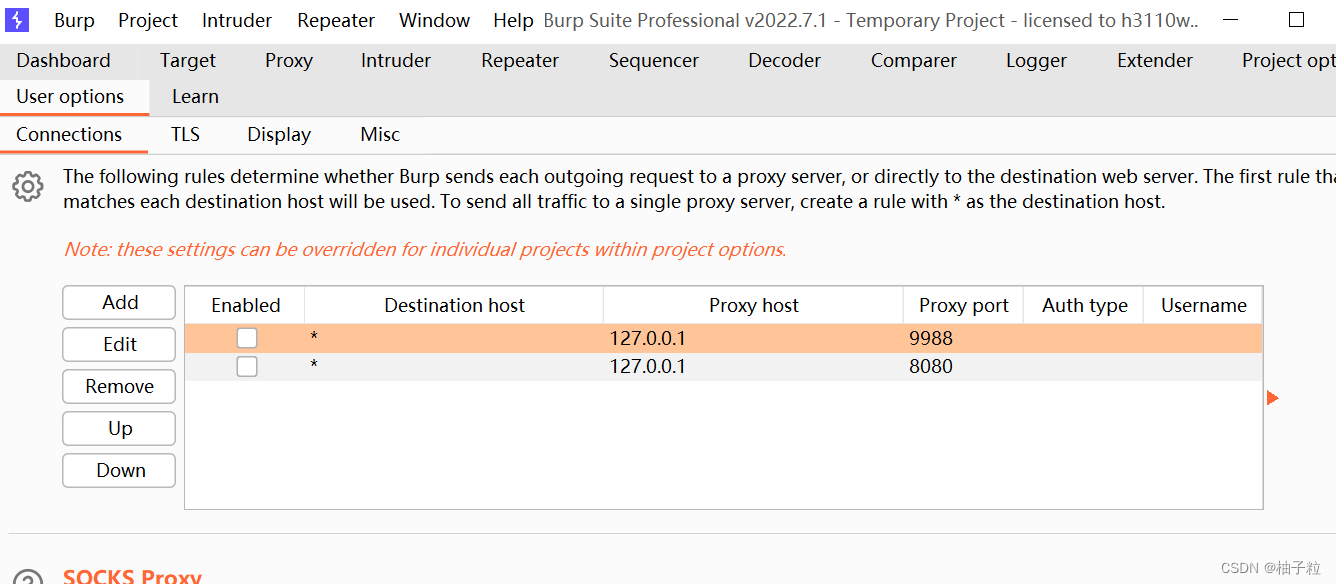
Task: Open the Display settings tab
Action: tap(278, 134)
